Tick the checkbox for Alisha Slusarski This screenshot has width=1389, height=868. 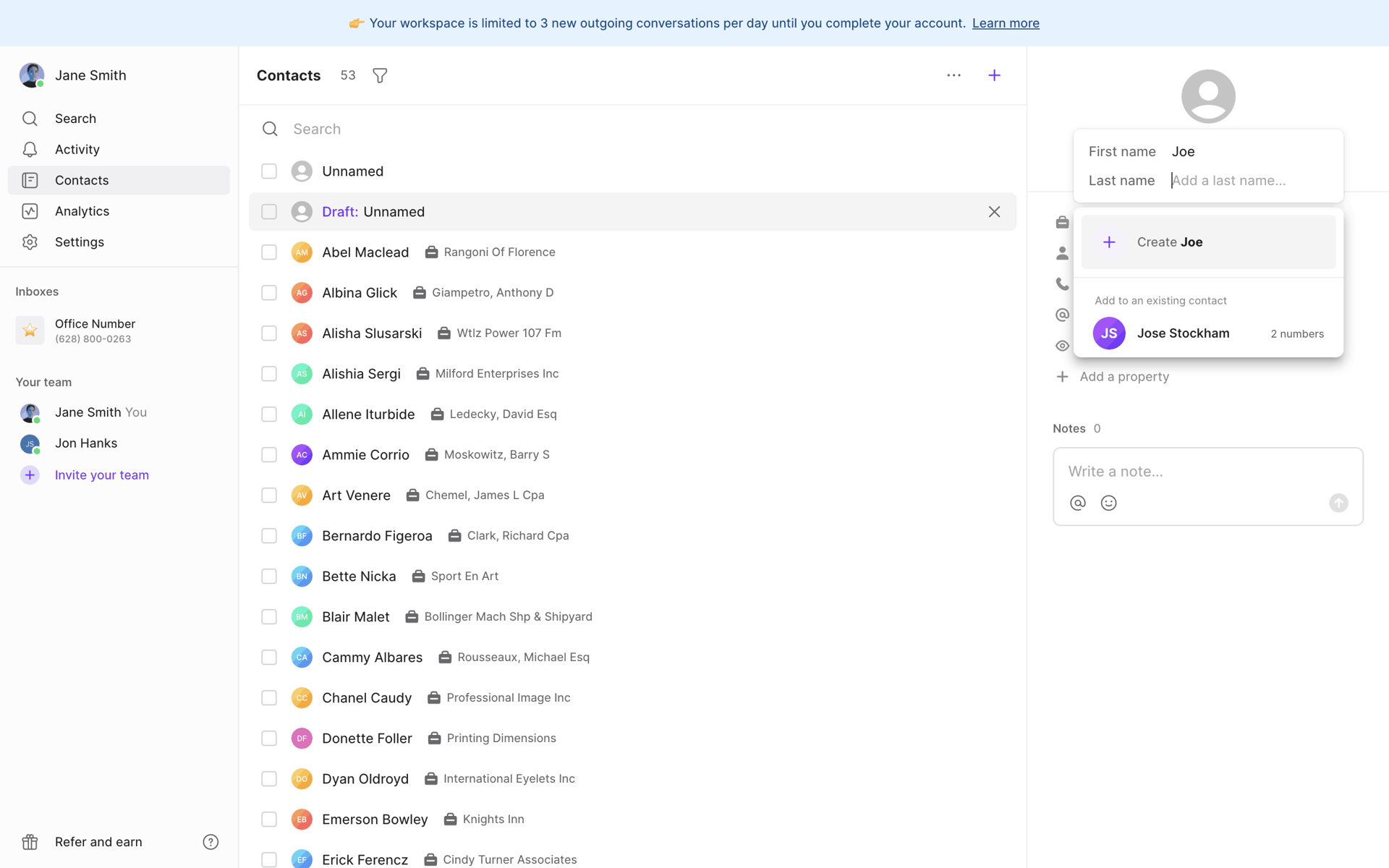coord(269,333)
